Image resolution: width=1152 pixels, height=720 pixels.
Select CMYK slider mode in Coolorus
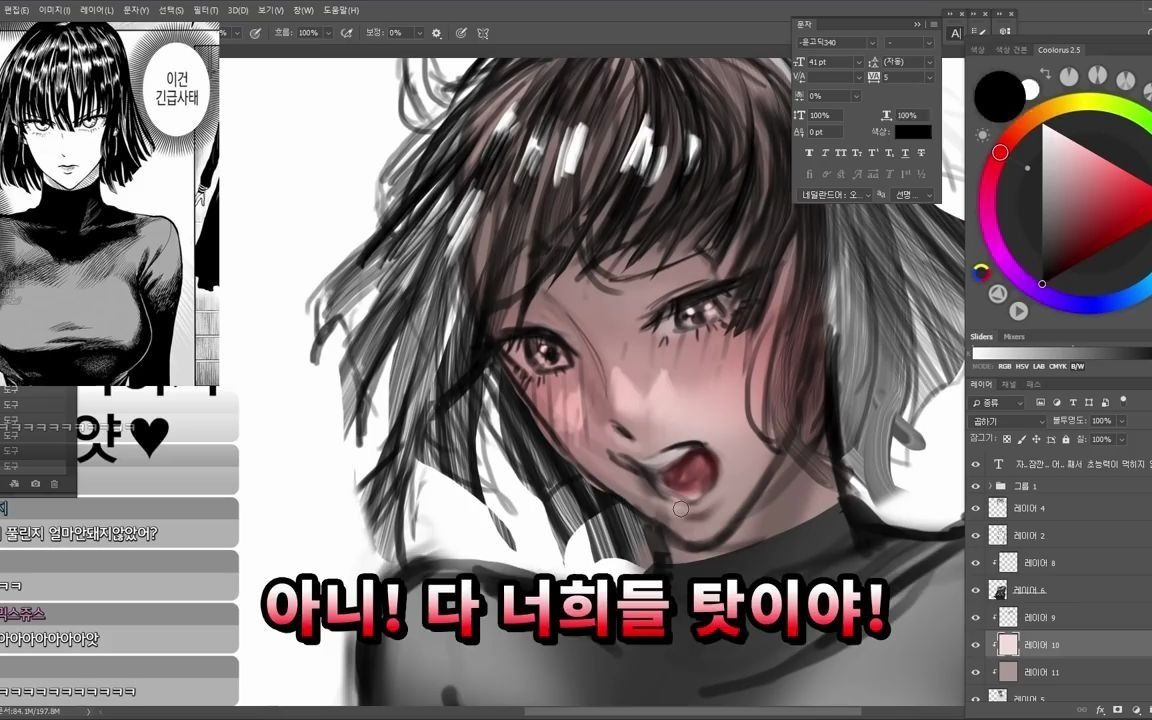(1058, 366)
